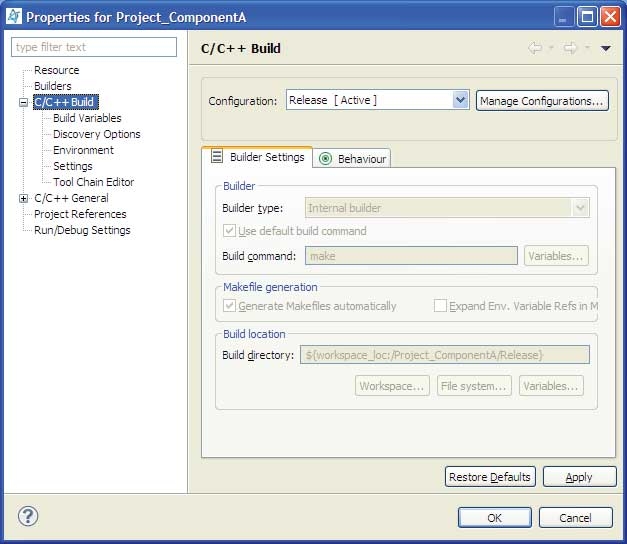The width and height of the screenshot is (627, 544).
Task: Toggle Use default build command checkbox
Action: pos(230,231)
